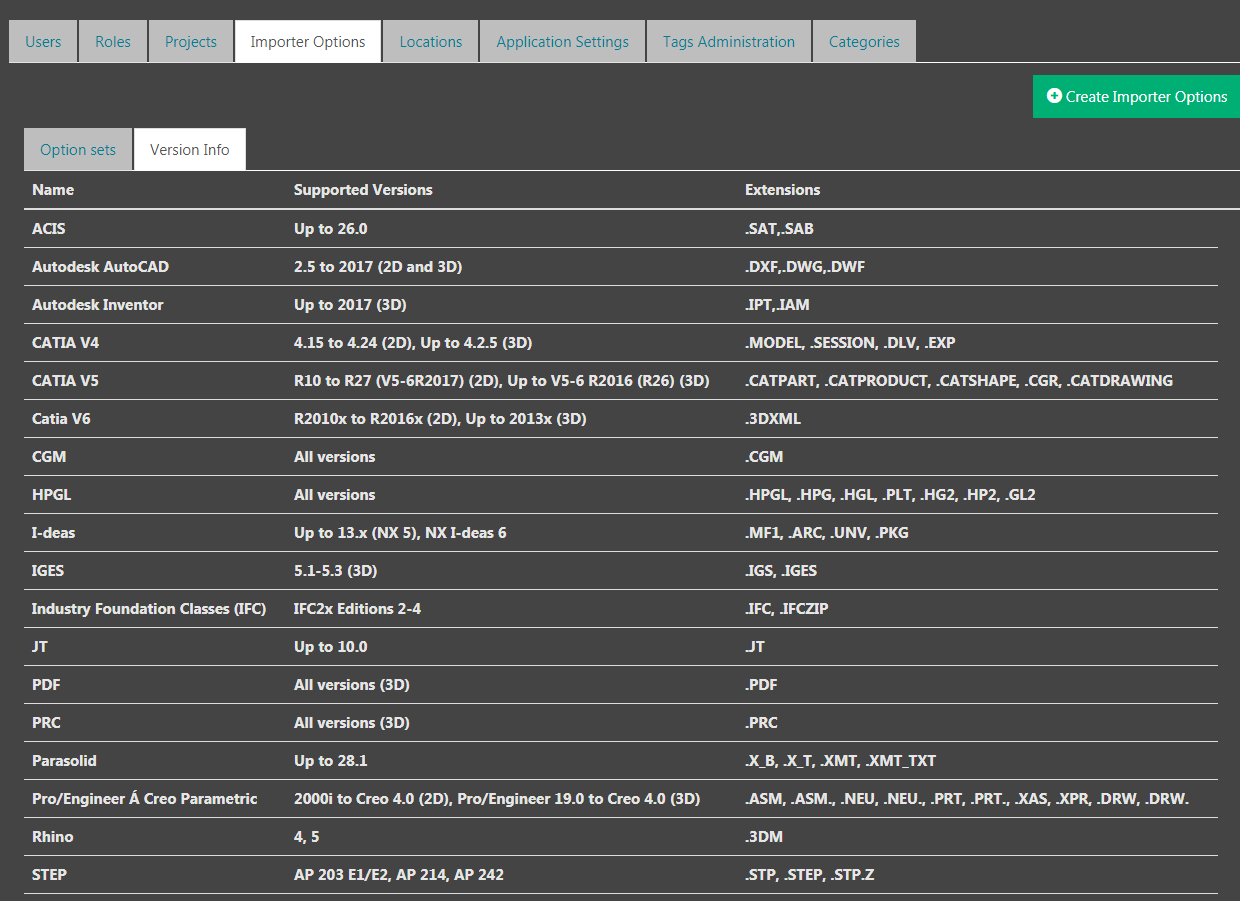Select the Version Info sub-tab

(x=190, y=150)
